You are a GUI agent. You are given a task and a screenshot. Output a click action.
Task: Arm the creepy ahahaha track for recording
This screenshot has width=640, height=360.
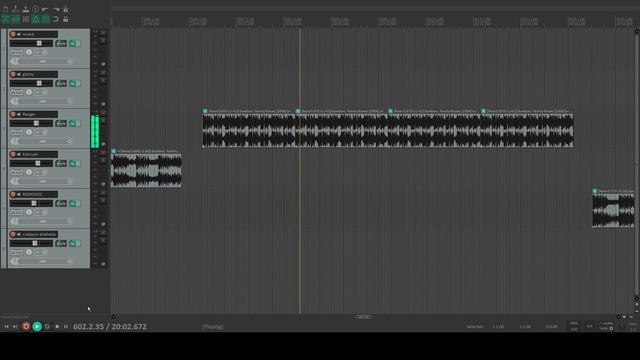tap(13, 234)
